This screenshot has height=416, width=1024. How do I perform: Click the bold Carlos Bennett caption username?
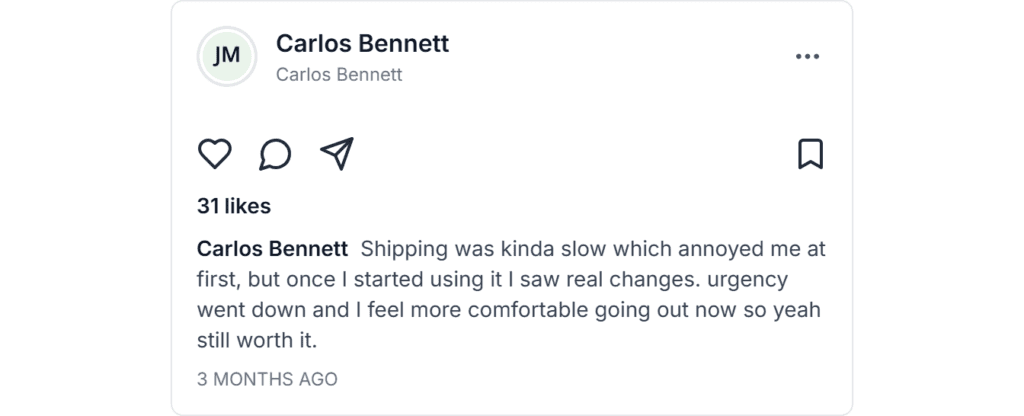272,248
